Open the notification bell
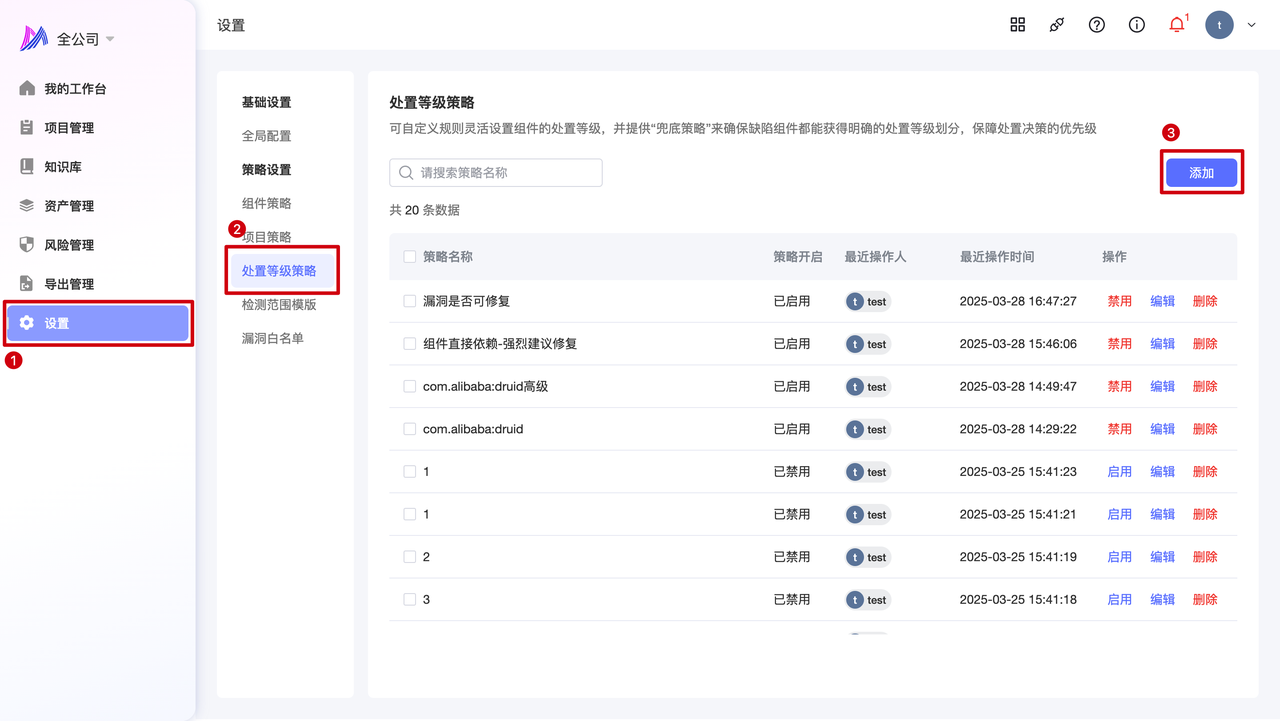This screenshot has height=721, width=1280. (x=1177, y=25)
